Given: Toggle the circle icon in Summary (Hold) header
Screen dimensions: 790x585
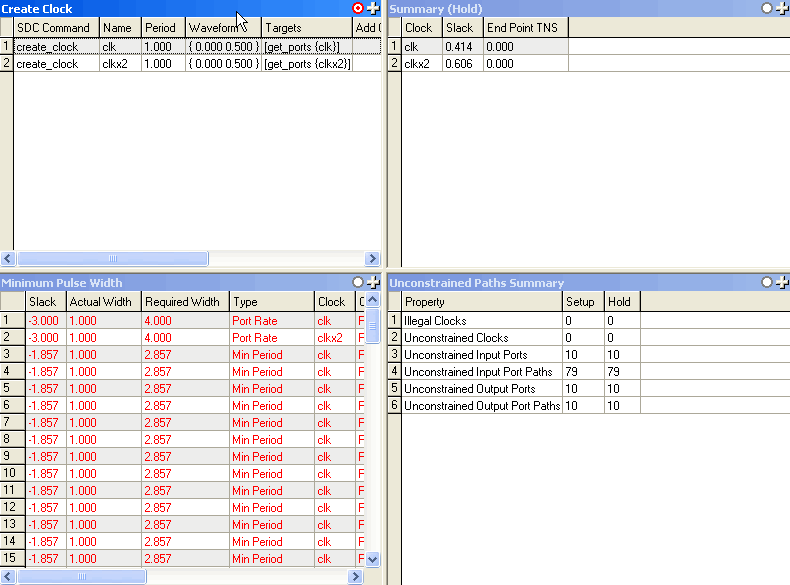Looking at the screenshot, I should coord(767,8).
